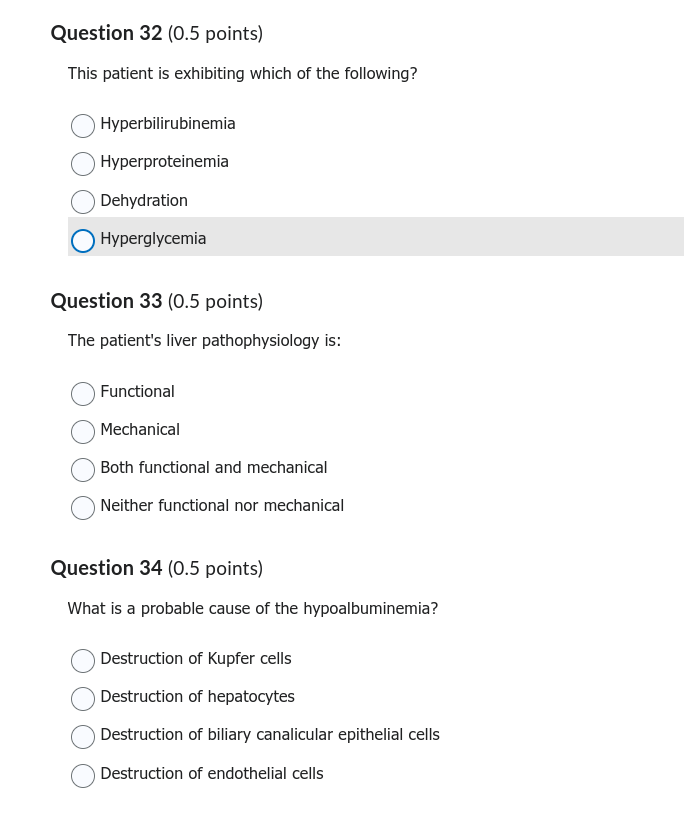This screenshot has width=684, height=827.
Task: Click the Hyperglycemia label text
Action: coord(153,238)
